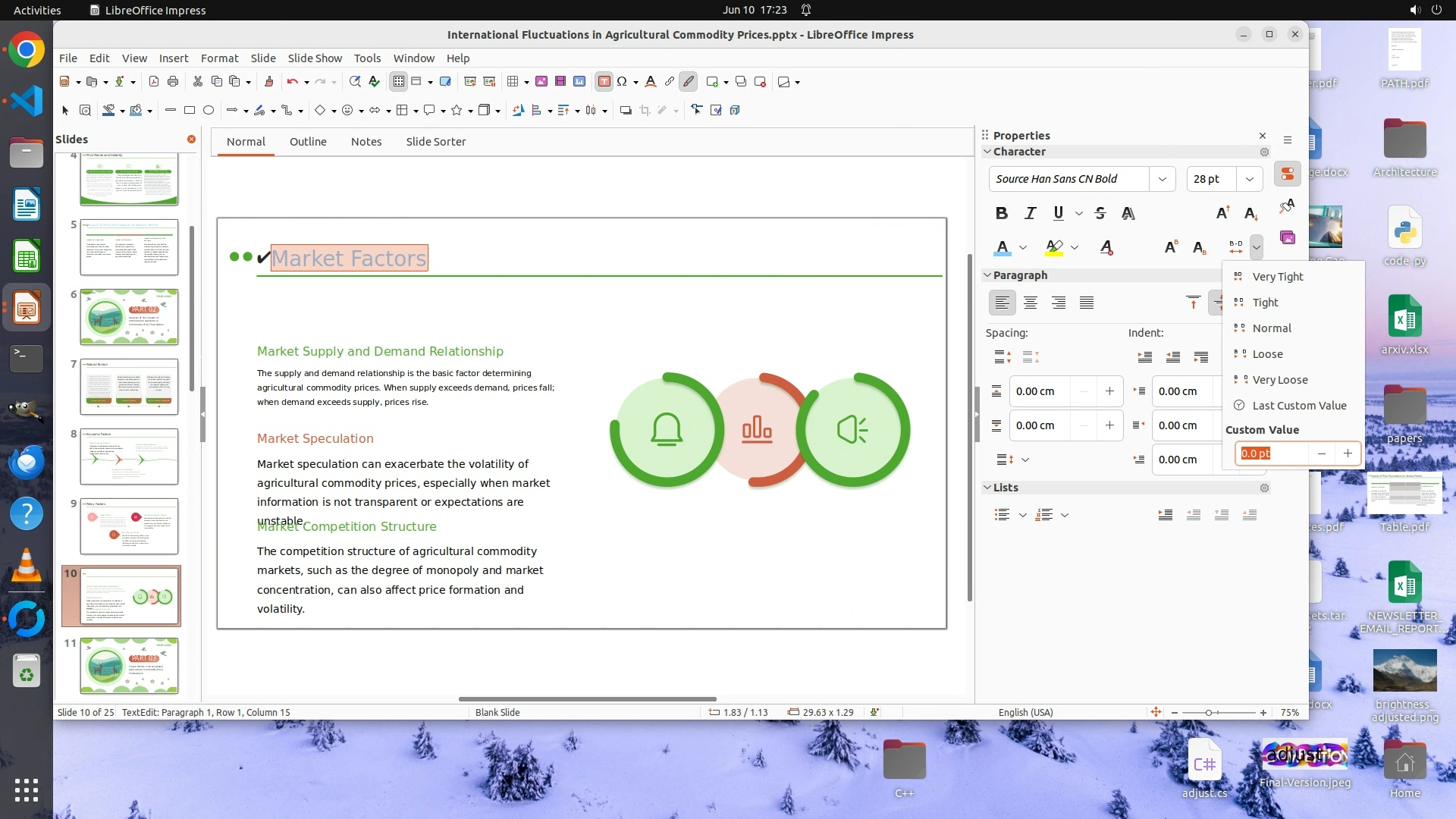Screen dimensions: 1456x819
Task: Open the font size dropdown
Action: pyautogui.click(x=1249, y=179)
